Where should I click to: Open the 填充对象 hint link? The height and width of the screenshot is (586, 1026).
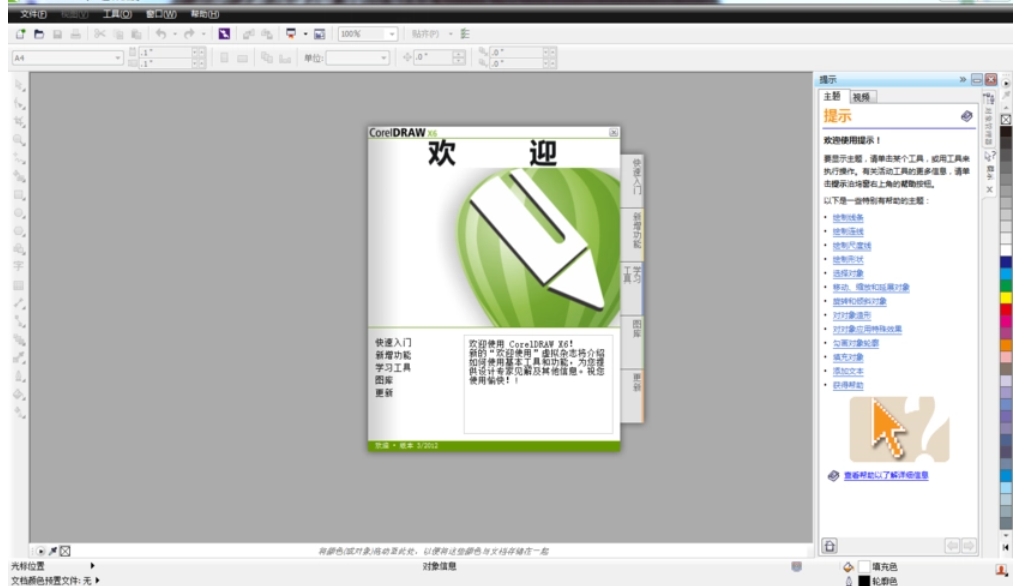(848, 358)
